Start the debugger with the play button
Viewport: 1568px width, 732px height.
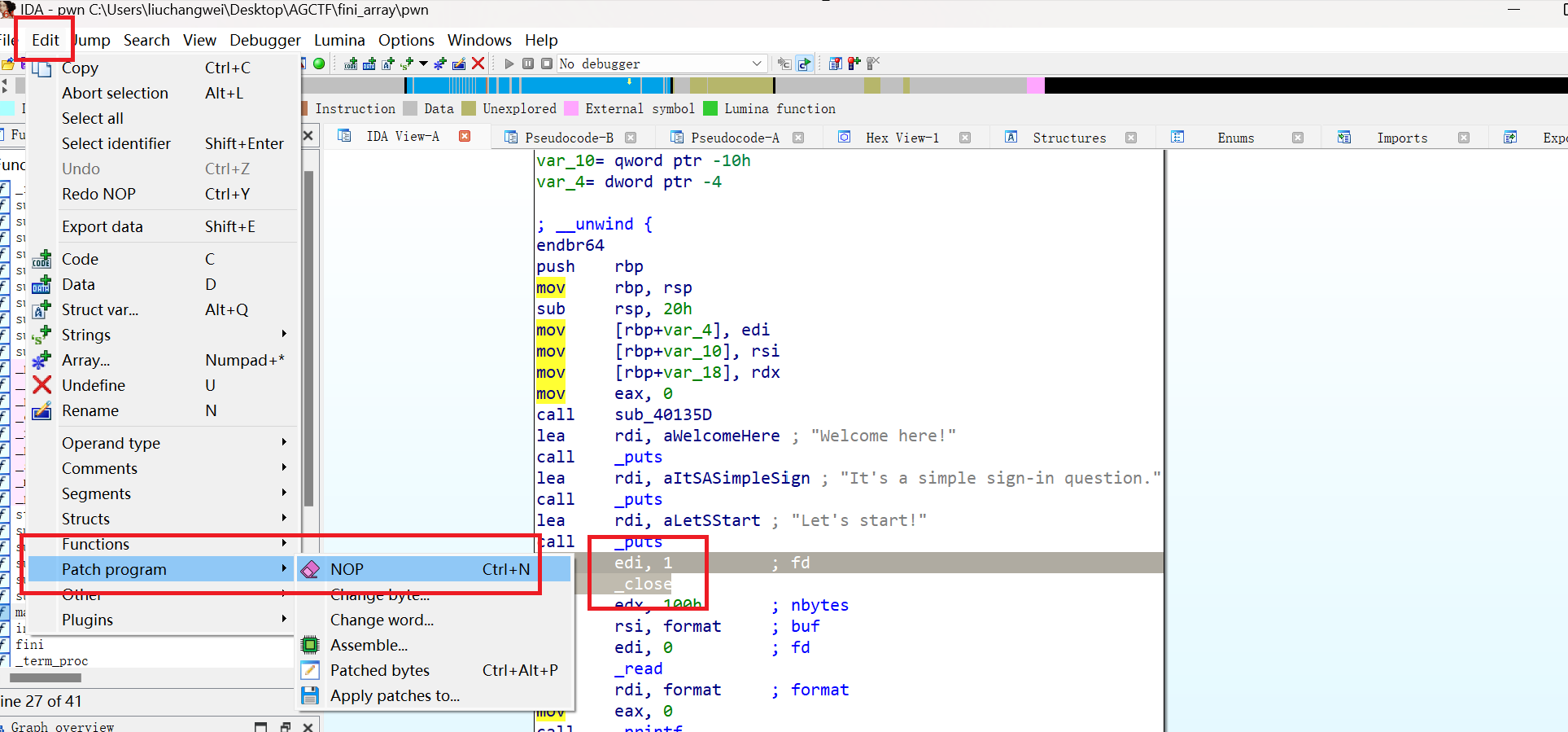509,64
